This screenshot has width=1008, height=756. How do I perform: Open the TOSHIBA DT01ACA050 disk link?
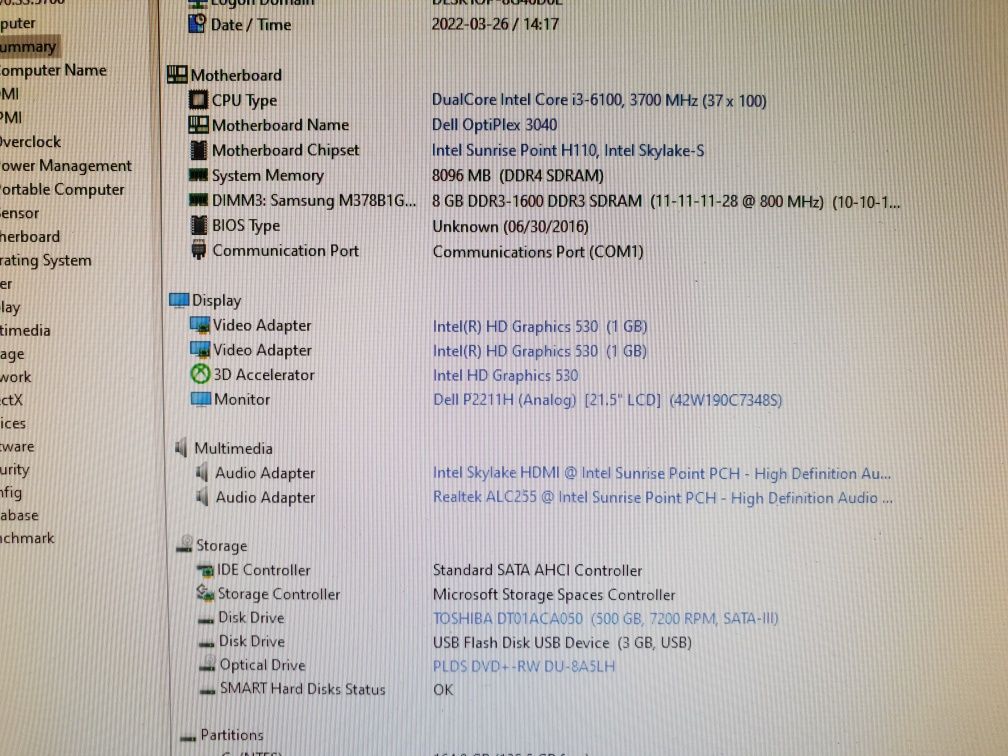[x=606, y=618]
